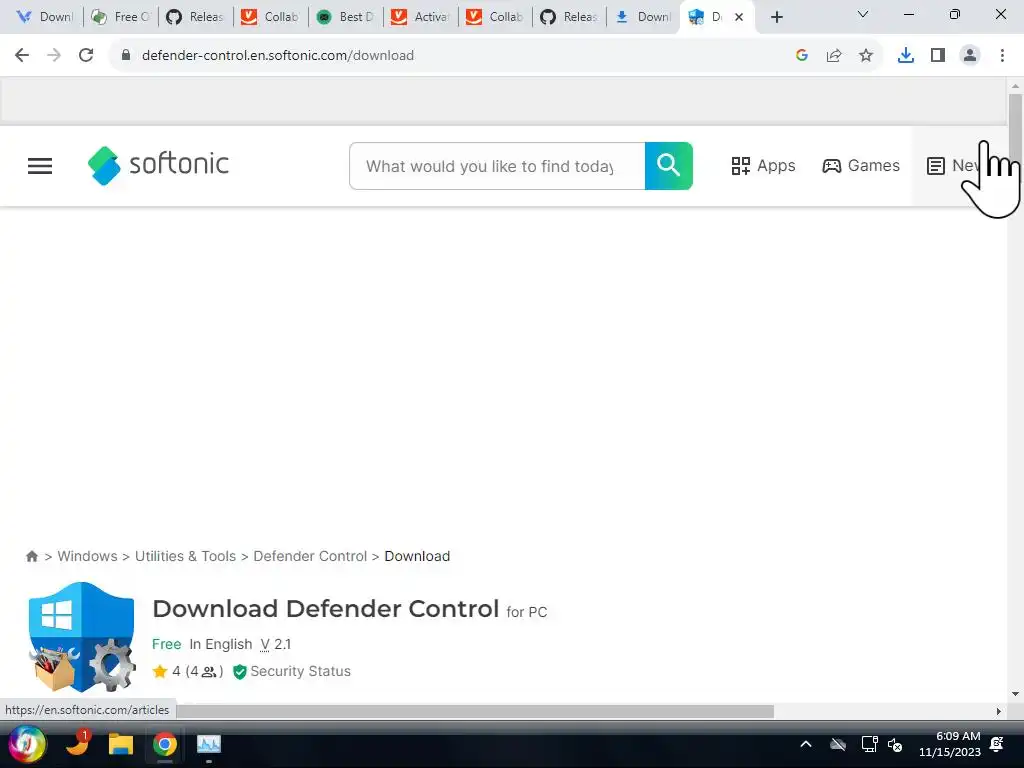Screen dimensions: 1024x768
Task: Click the star rating 4
Action: coord(167,671)
